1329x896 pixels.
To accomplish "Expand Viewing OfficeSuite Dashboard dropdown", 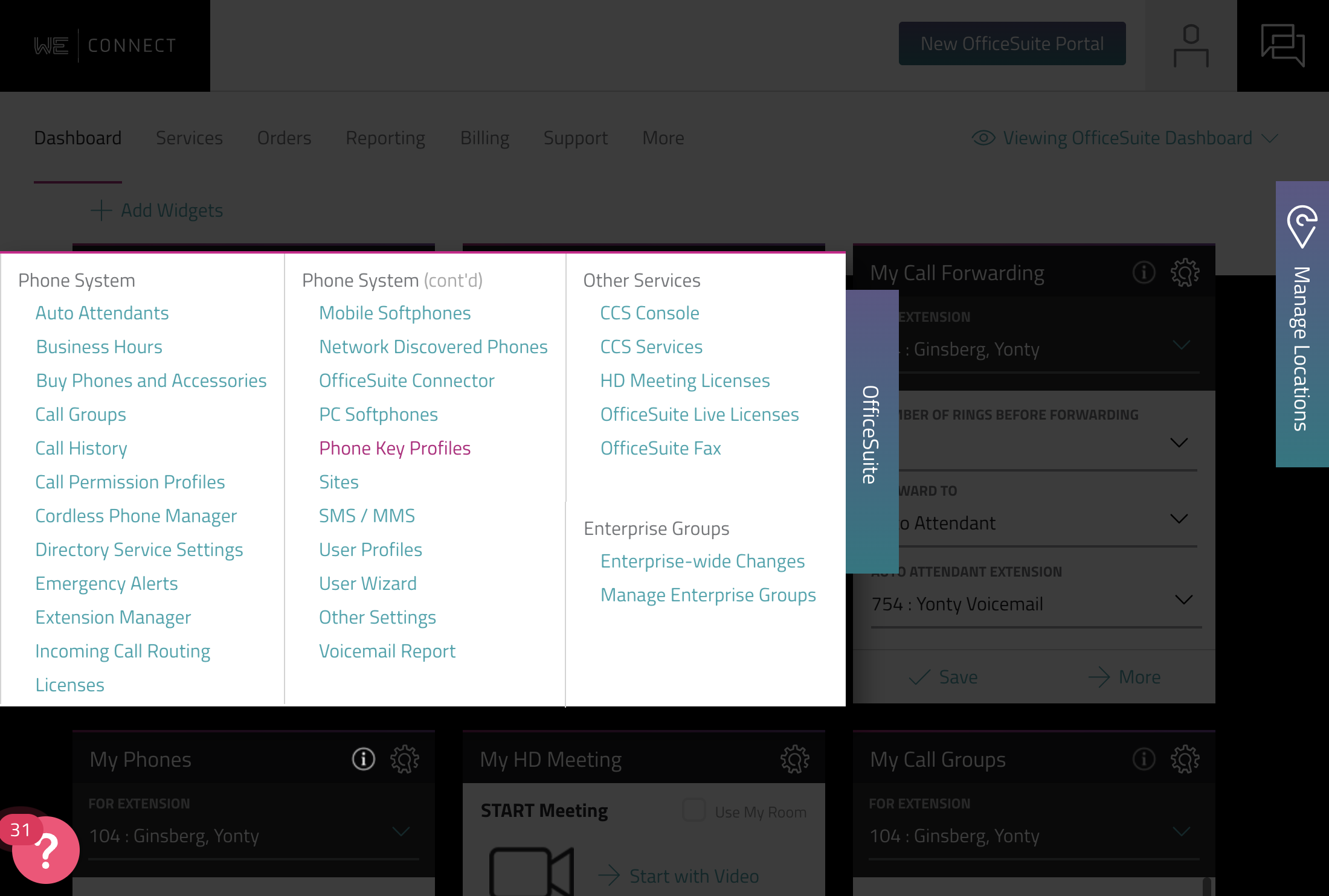I will pos(1125,138).
